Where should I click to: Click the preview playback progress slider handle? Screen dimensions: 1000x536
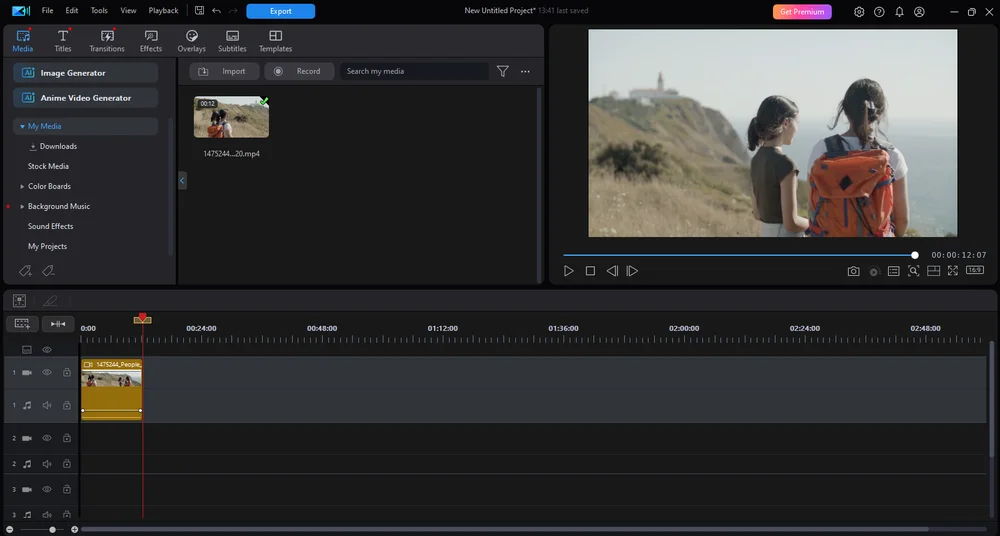pos(915,255)
